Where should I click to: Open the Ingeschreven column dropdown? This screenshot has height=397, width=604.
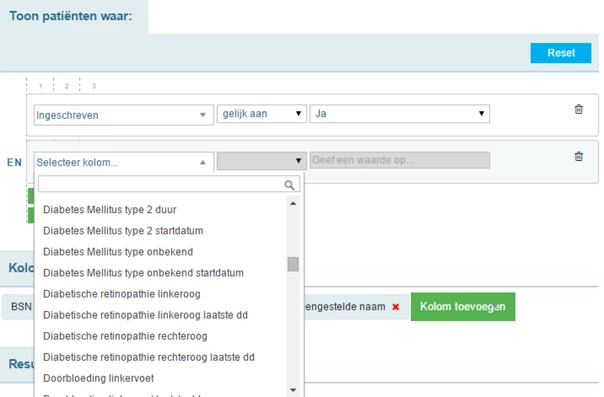[124, 115]
